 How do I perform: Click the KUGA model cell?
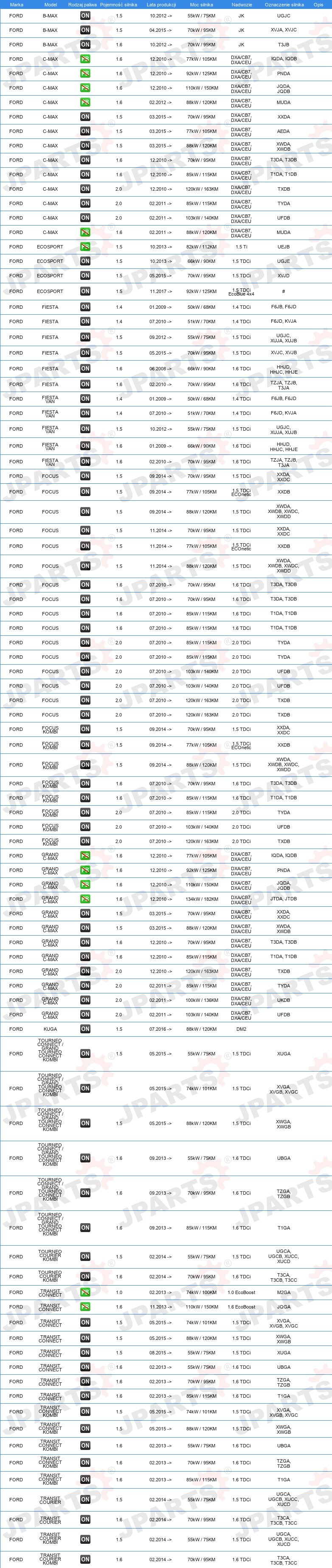50,1029
